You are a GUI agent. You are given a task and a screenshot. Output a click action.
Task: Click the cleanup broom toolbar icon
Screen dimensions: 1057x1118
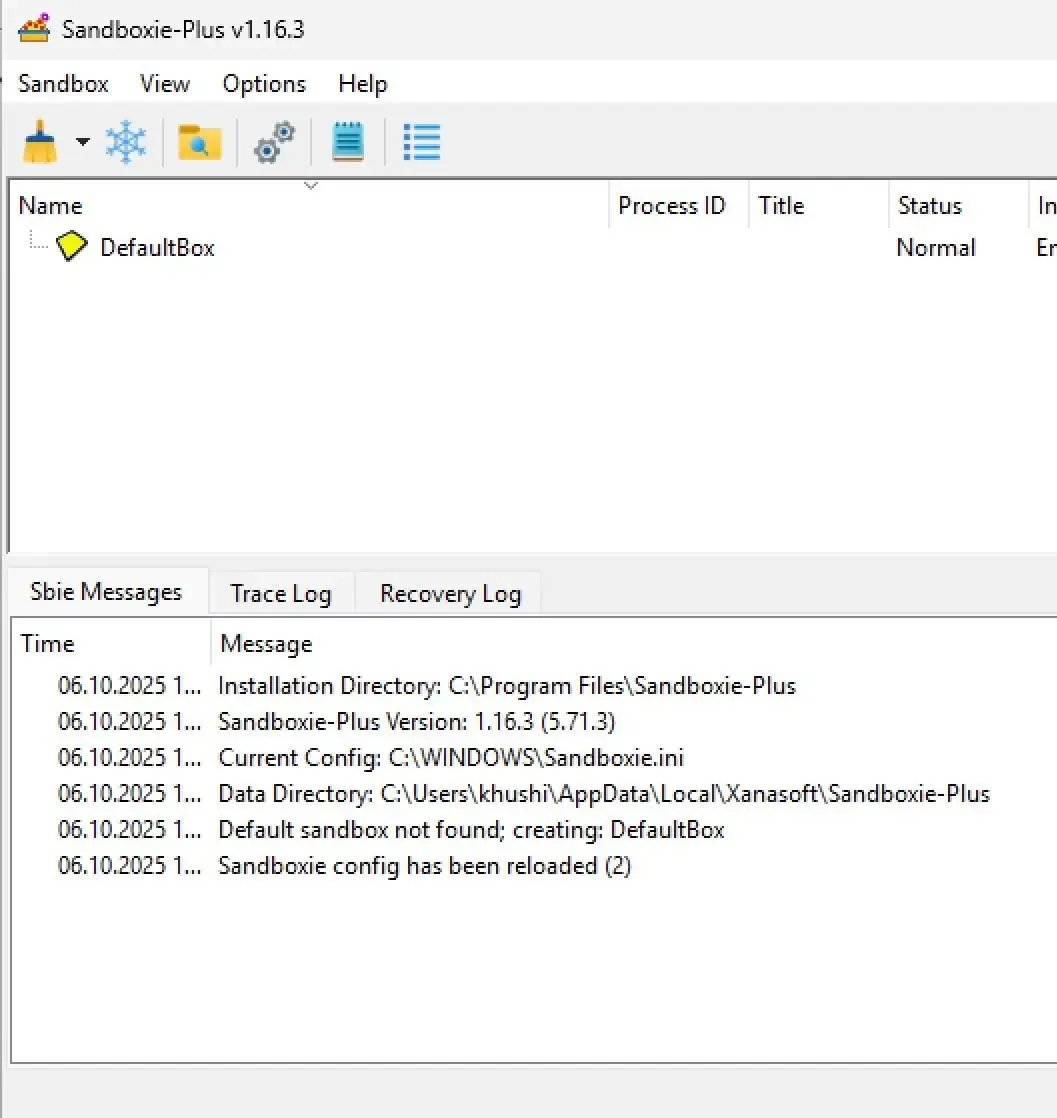coord(40,142)
